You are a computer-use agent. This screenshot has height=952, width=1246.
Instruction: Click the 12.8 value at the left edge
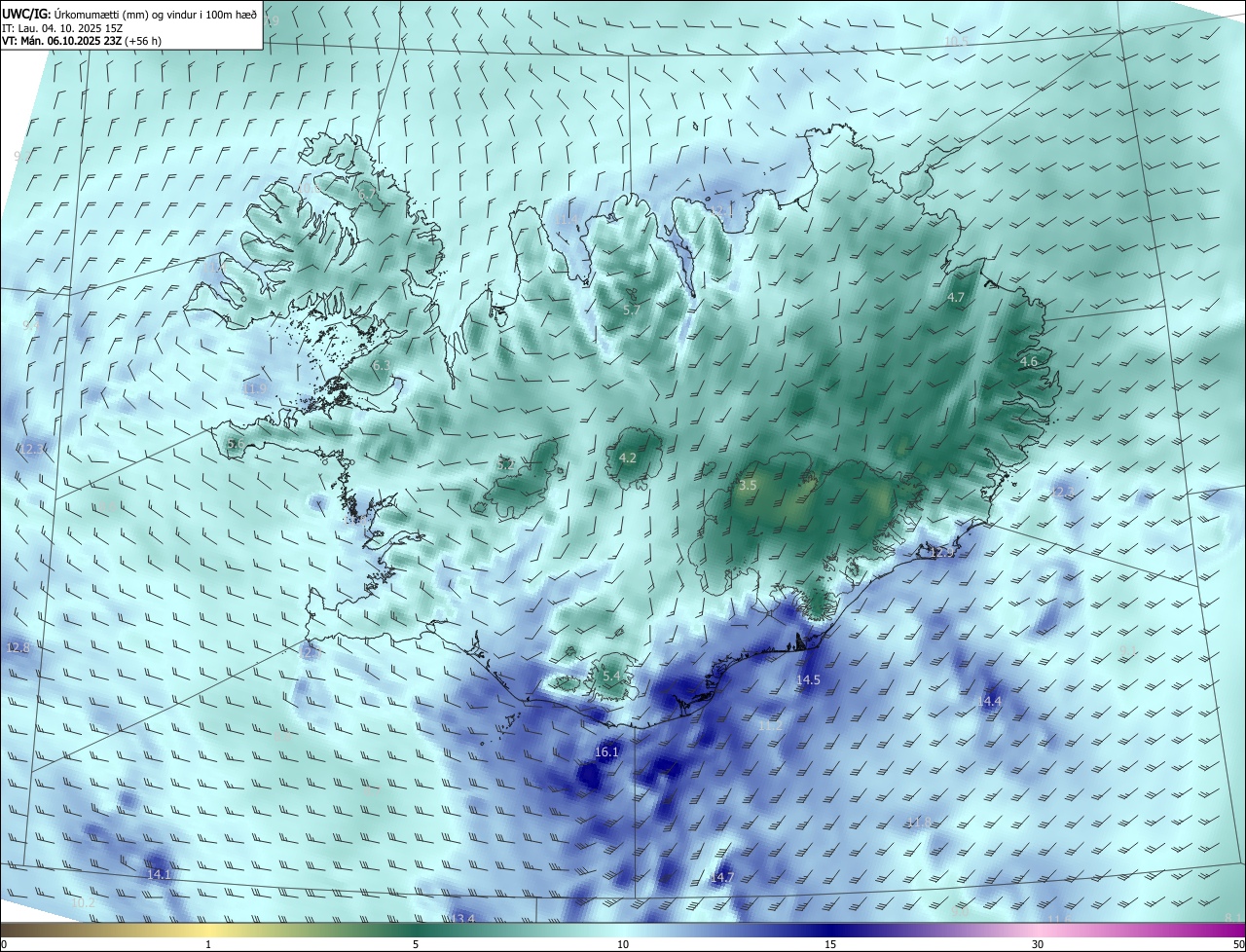point(18,648)
